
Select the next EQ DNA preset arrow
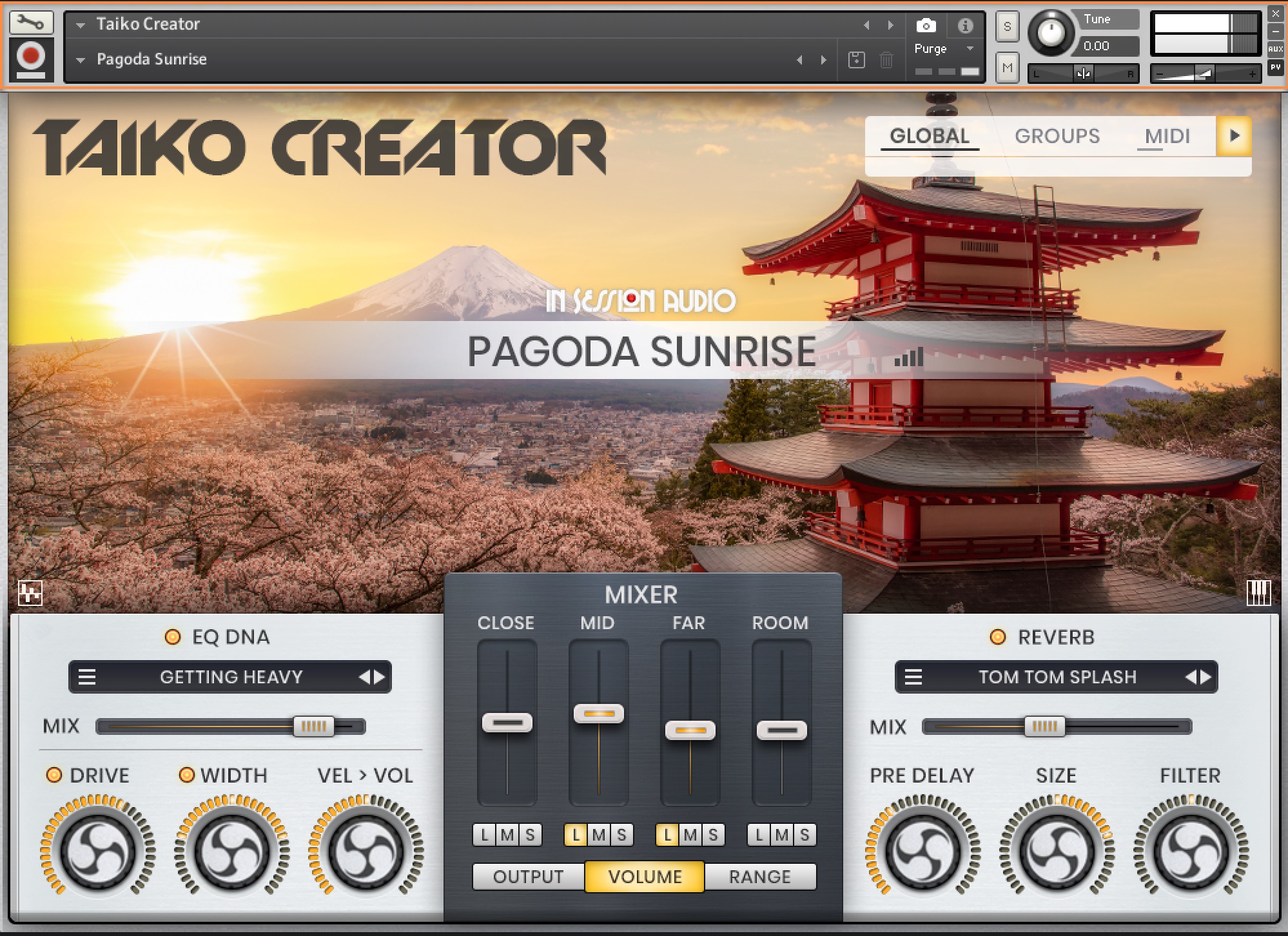tap(380, 677)
